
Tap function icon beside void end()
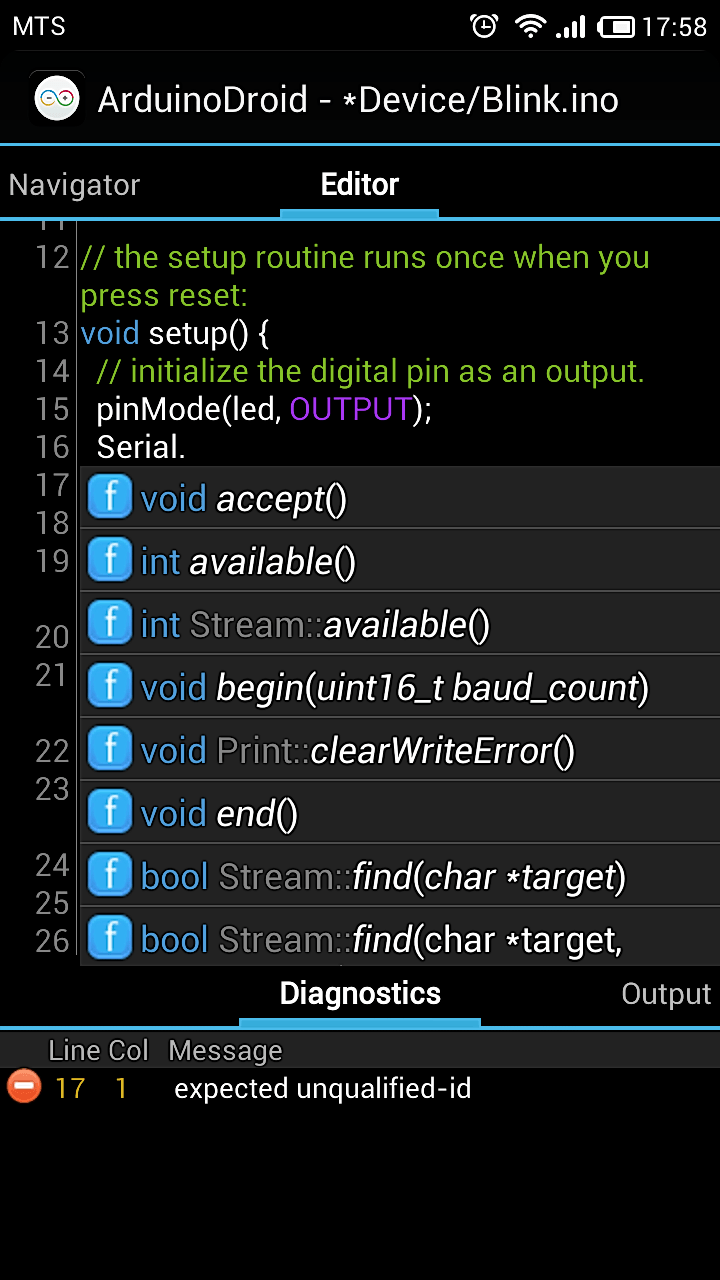click(110, 812)
